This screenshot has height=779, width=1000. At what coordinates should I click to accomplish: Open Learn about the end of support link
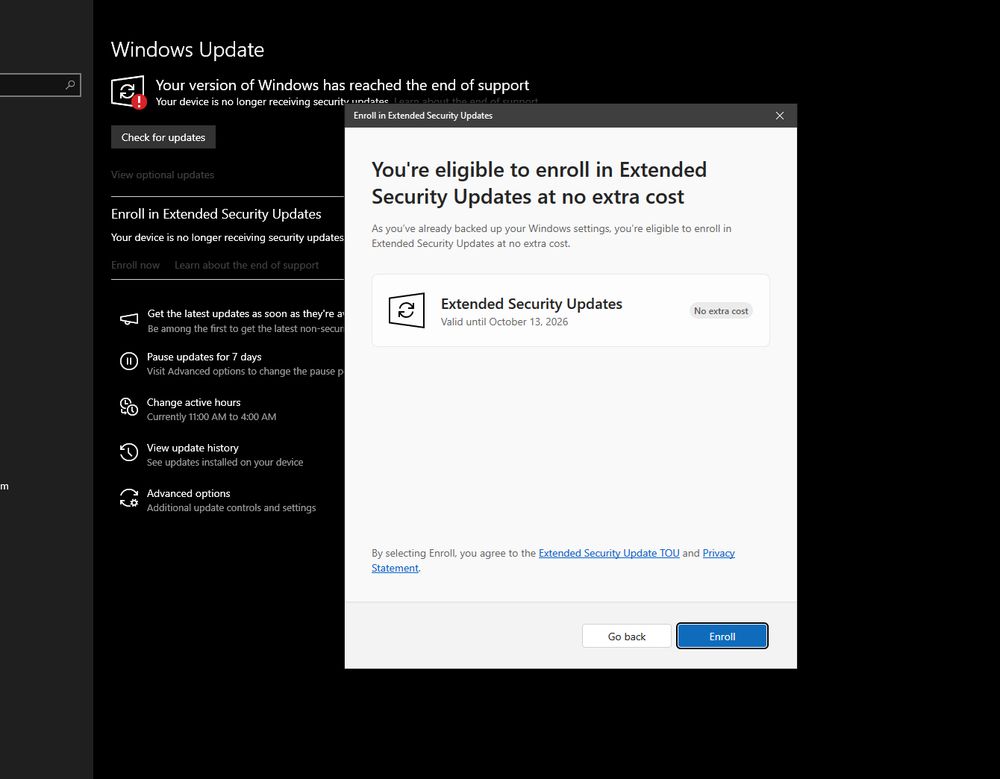click(x=246, y=265)
